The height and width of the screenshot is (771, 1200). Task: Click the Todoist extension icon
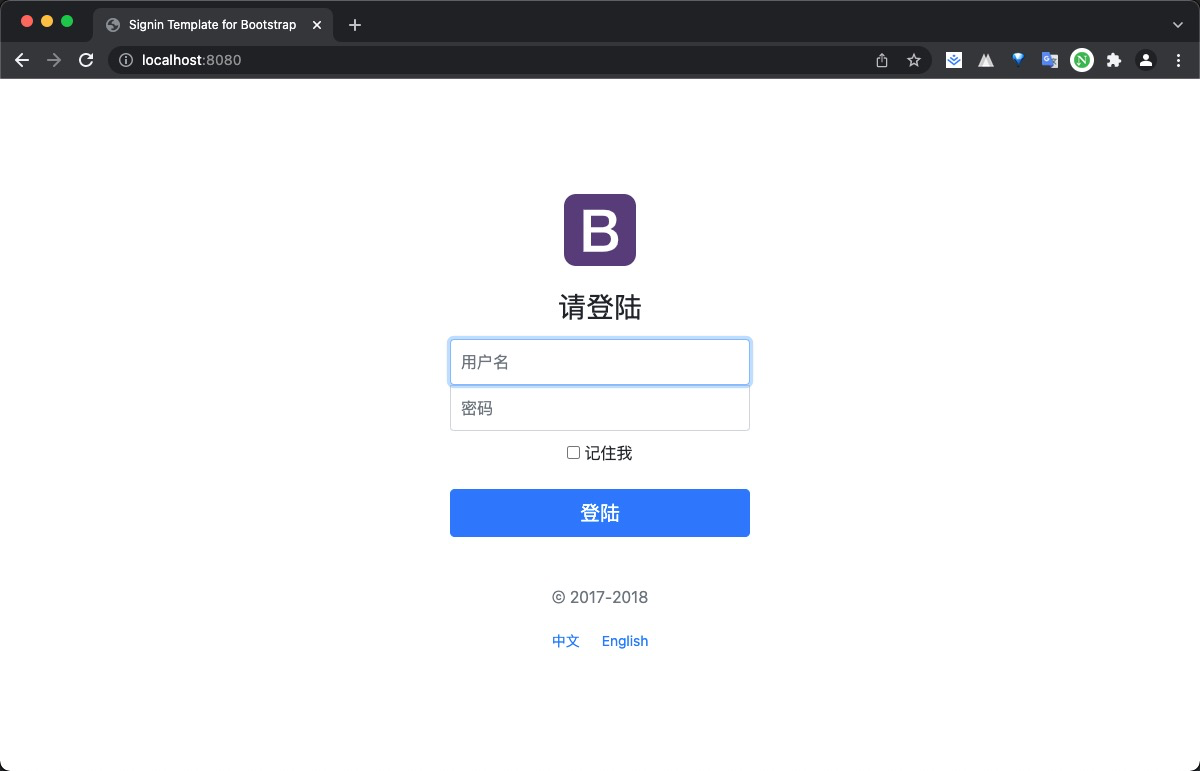953,60
